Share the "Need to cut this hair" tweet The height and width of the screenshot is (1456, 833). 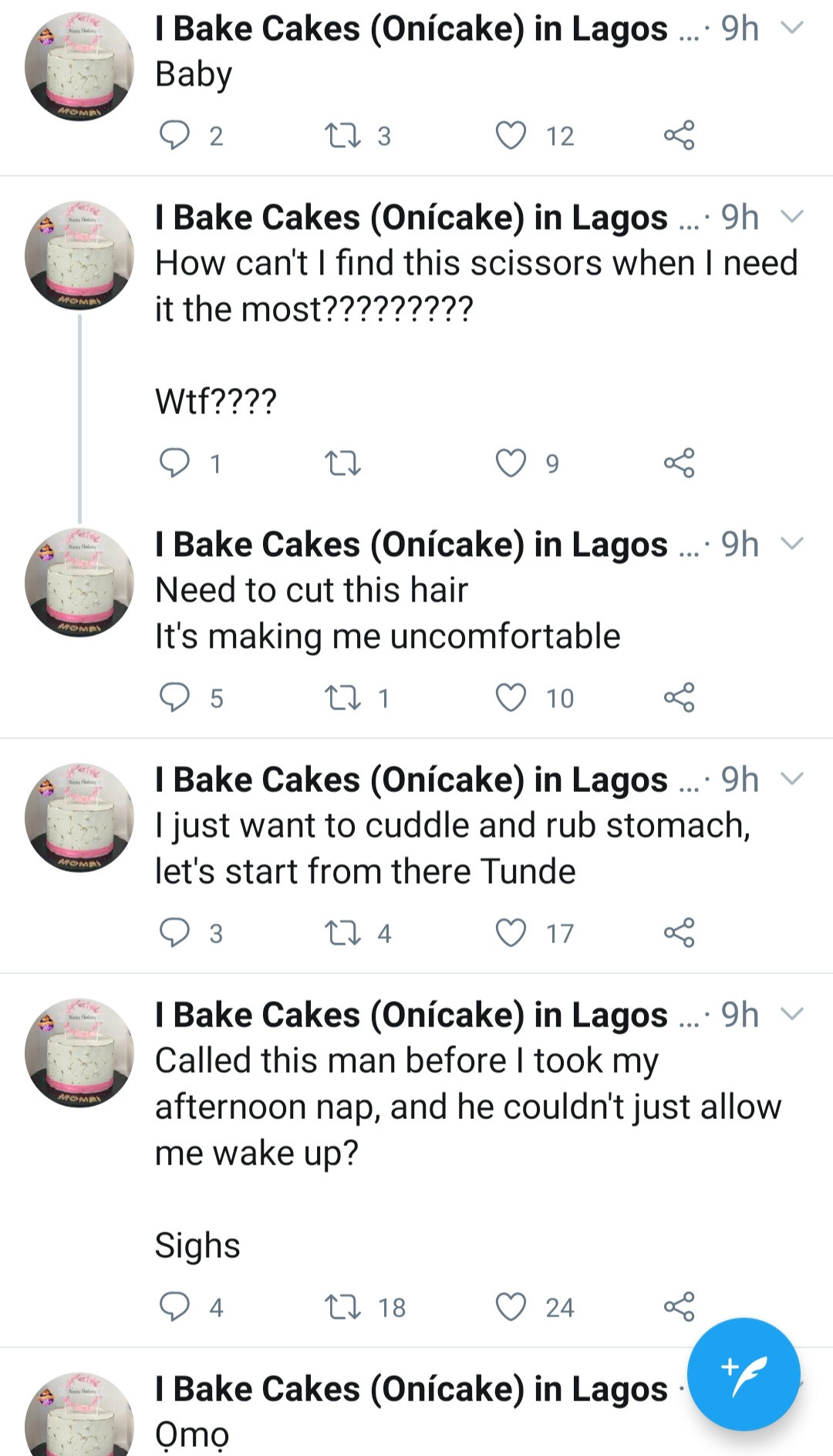679,698
